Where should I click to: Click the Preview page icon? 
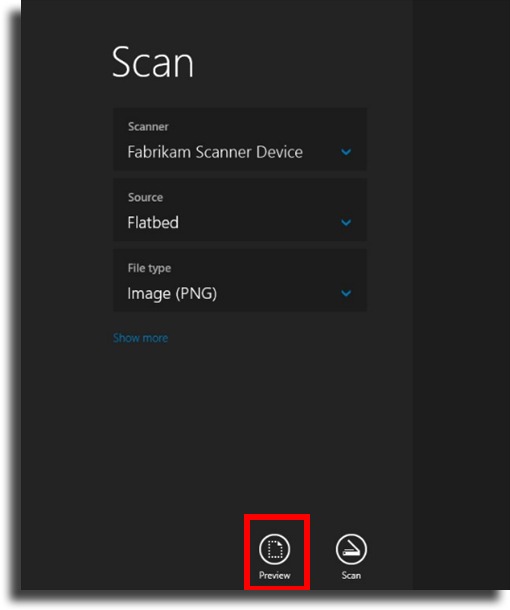(275, 549)
